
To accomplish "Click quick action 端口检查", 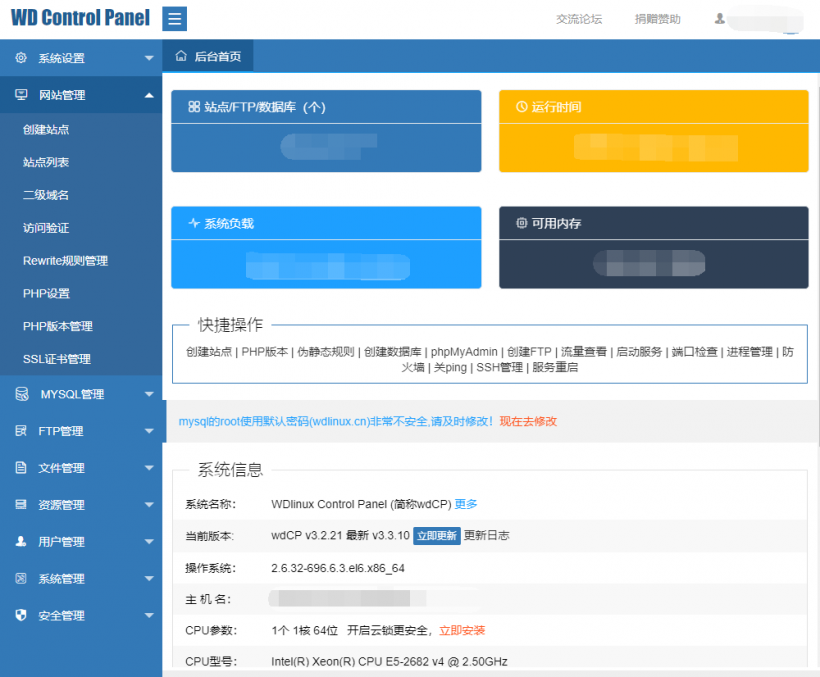I will coord(694,352).
